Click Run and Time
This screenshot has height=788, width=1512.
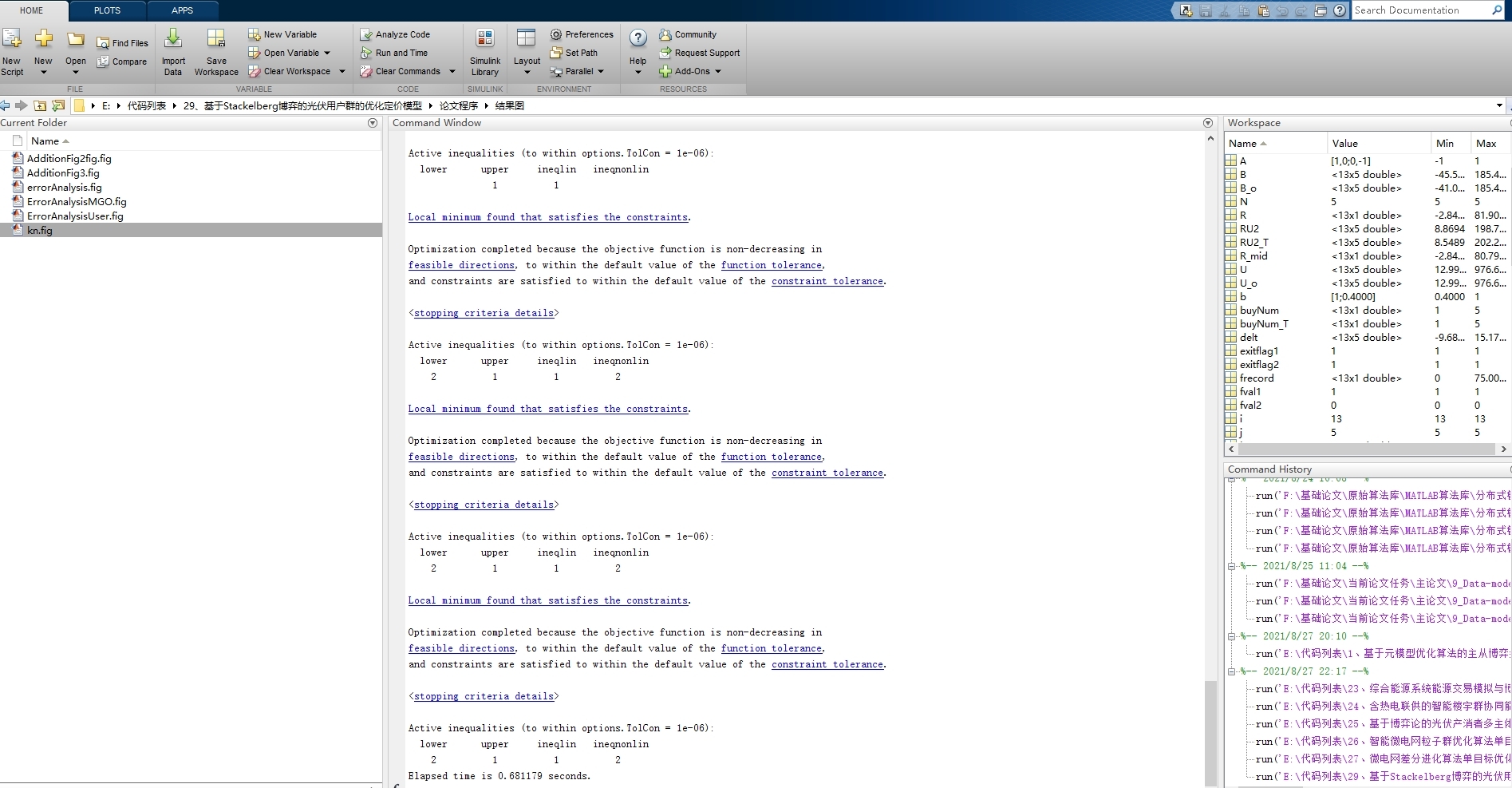pos(394,53)
